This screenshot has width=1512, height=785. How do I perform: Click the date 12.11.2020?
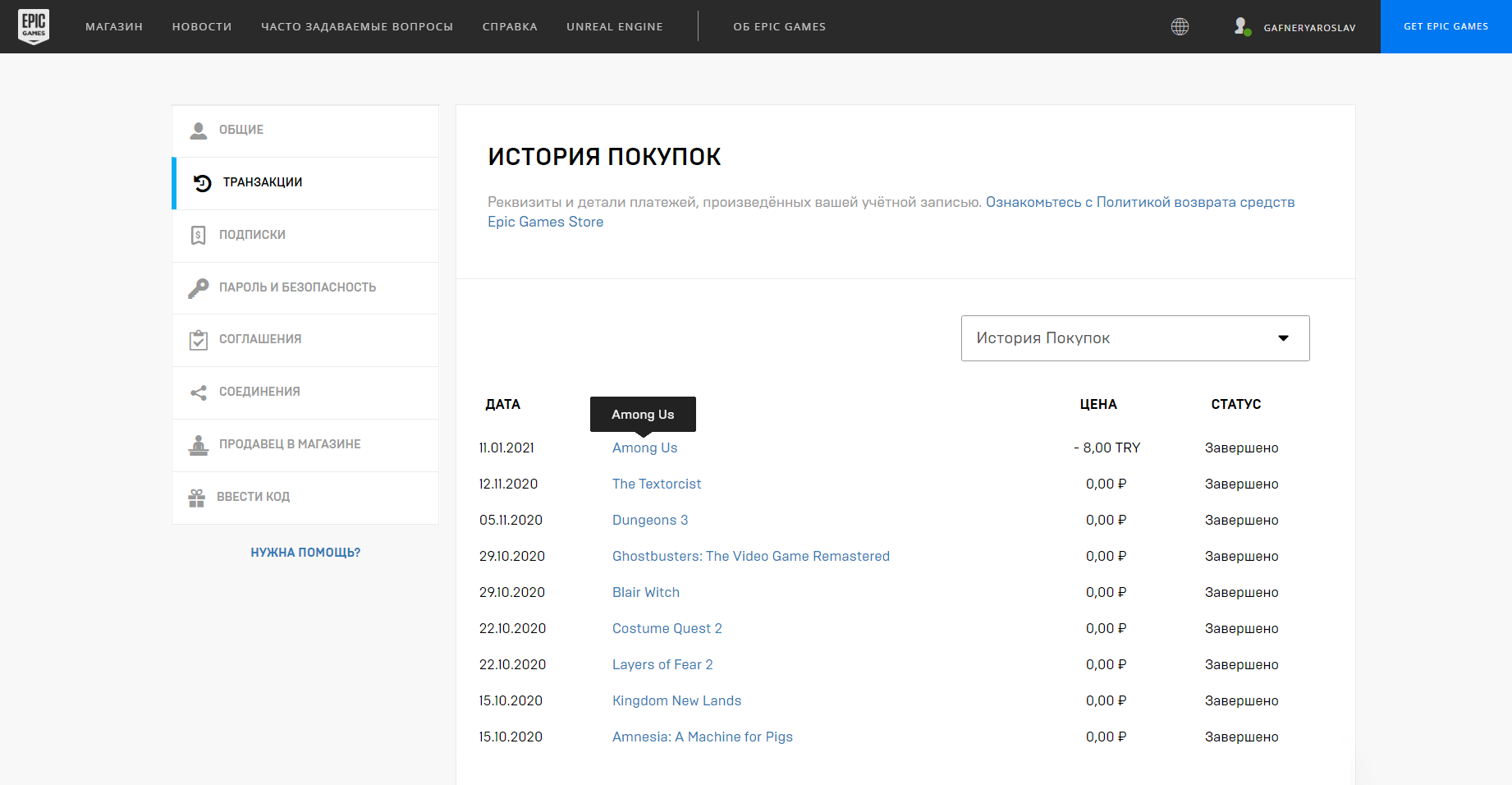508,484
